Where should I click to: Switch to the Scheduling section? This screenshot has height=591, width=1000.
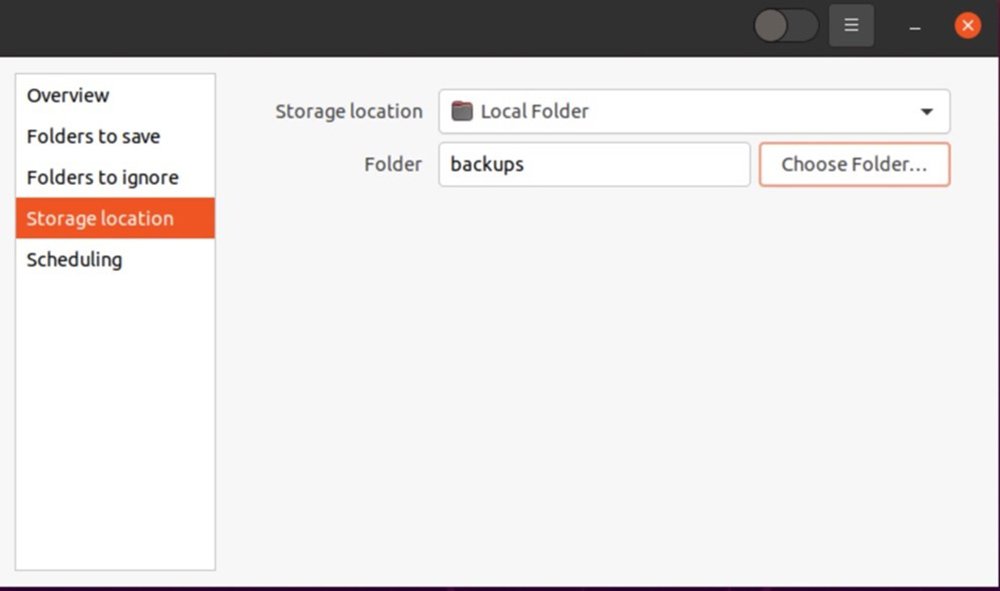(x=74, y=260)
